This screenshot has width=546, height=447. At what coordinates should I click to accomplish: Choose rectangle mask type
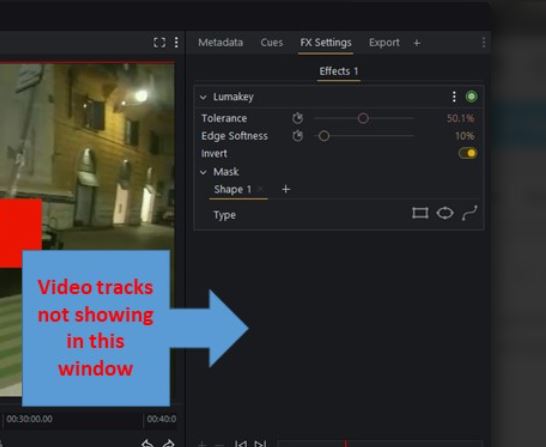click(420, 213)
